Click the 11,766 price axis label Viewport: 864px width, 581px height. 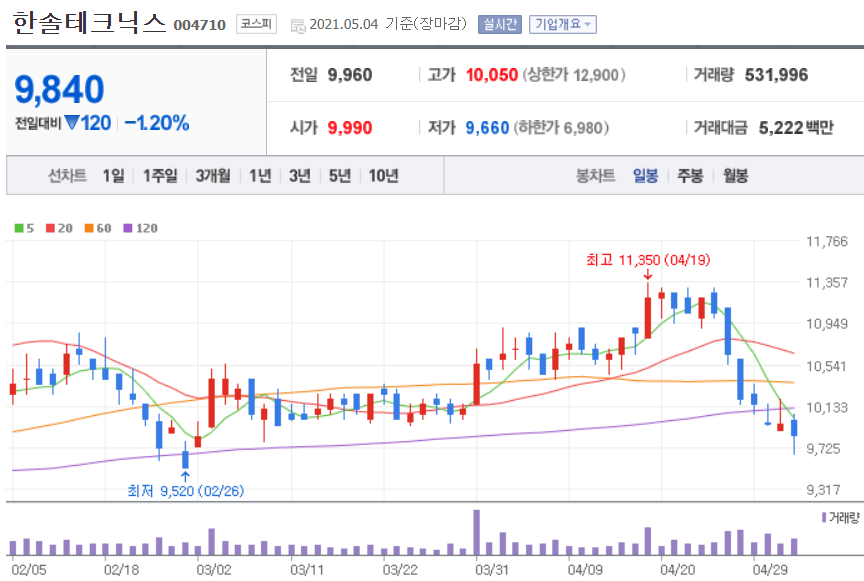pos(827,241)
